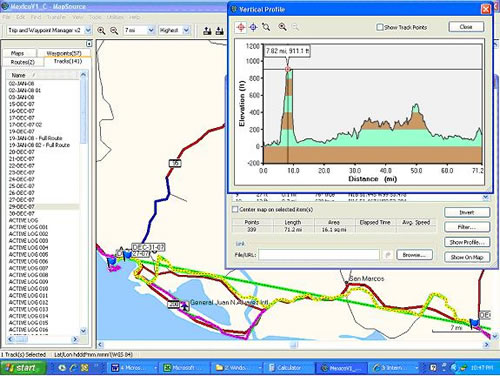Enable the Show Track Points checkbox
Image resolution: width=500 pixels, height=376 pixels.
point(379,27)
